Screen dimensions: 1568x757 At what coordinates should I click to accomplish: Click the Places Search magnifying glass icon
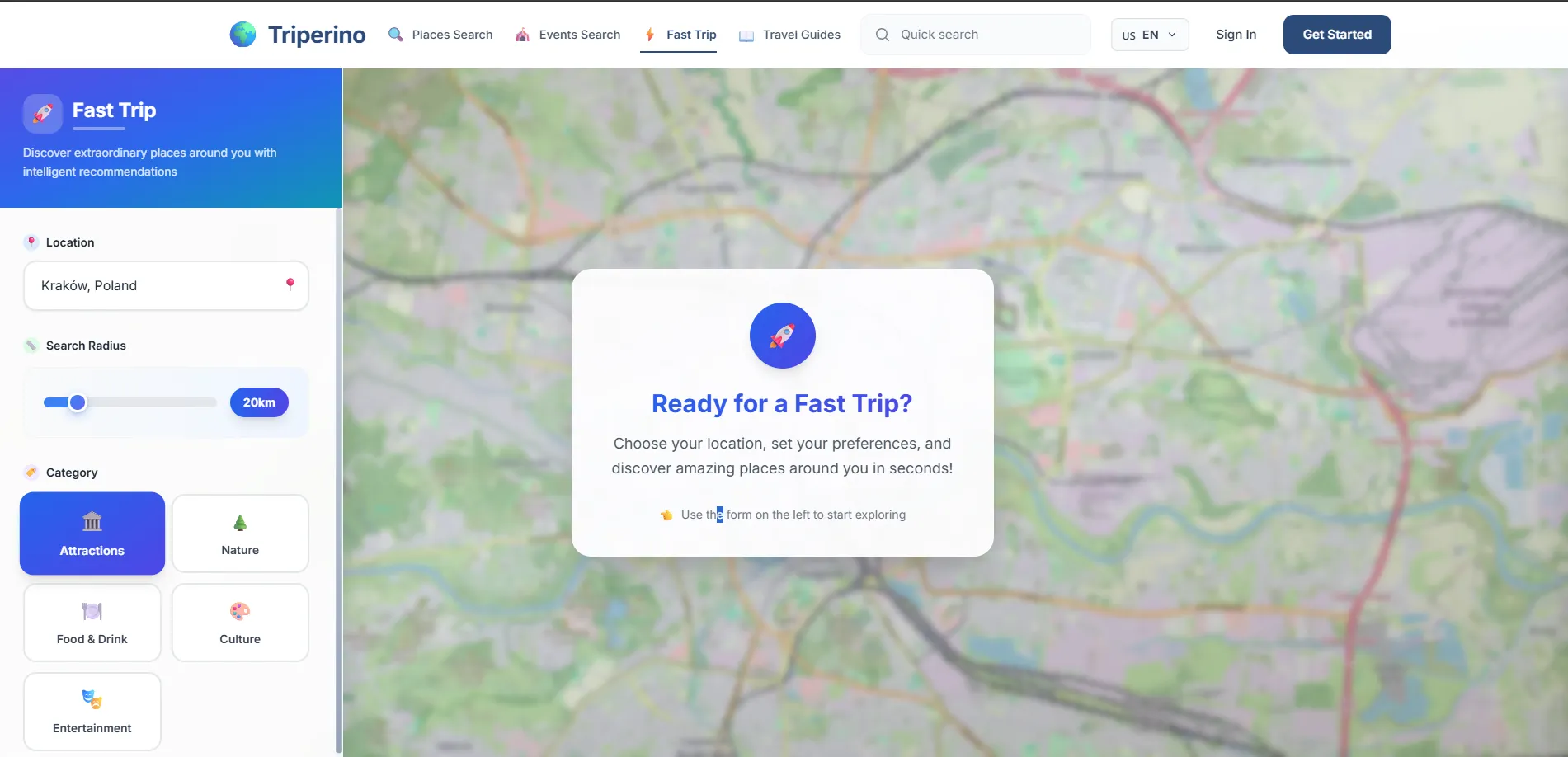coord(396,35)
